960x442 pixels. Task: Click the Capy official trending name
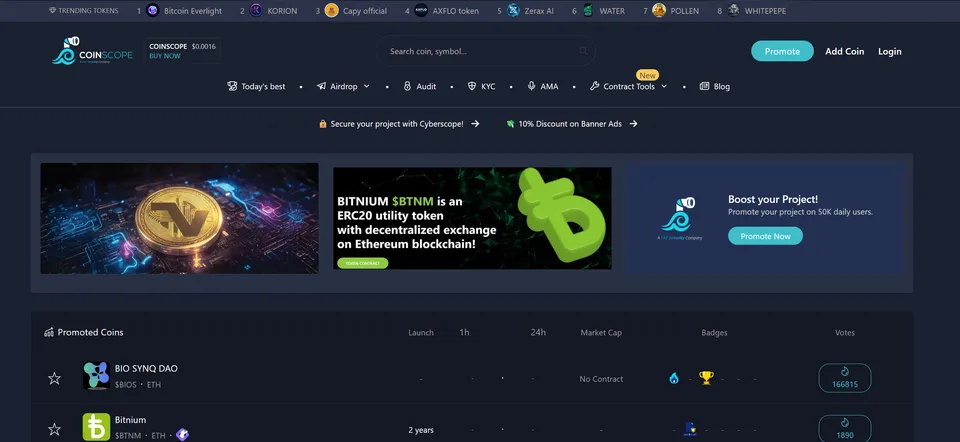[365, 10]
